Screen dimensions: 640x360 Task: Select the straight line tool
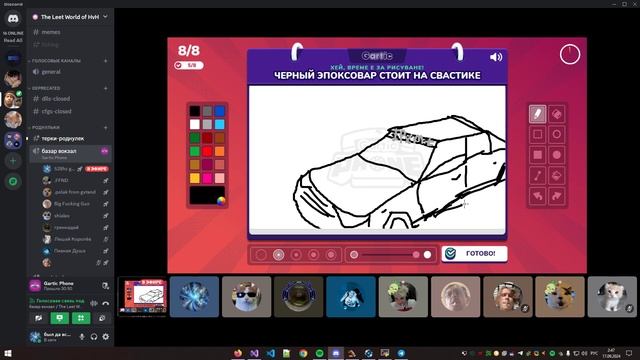(537, 176)
